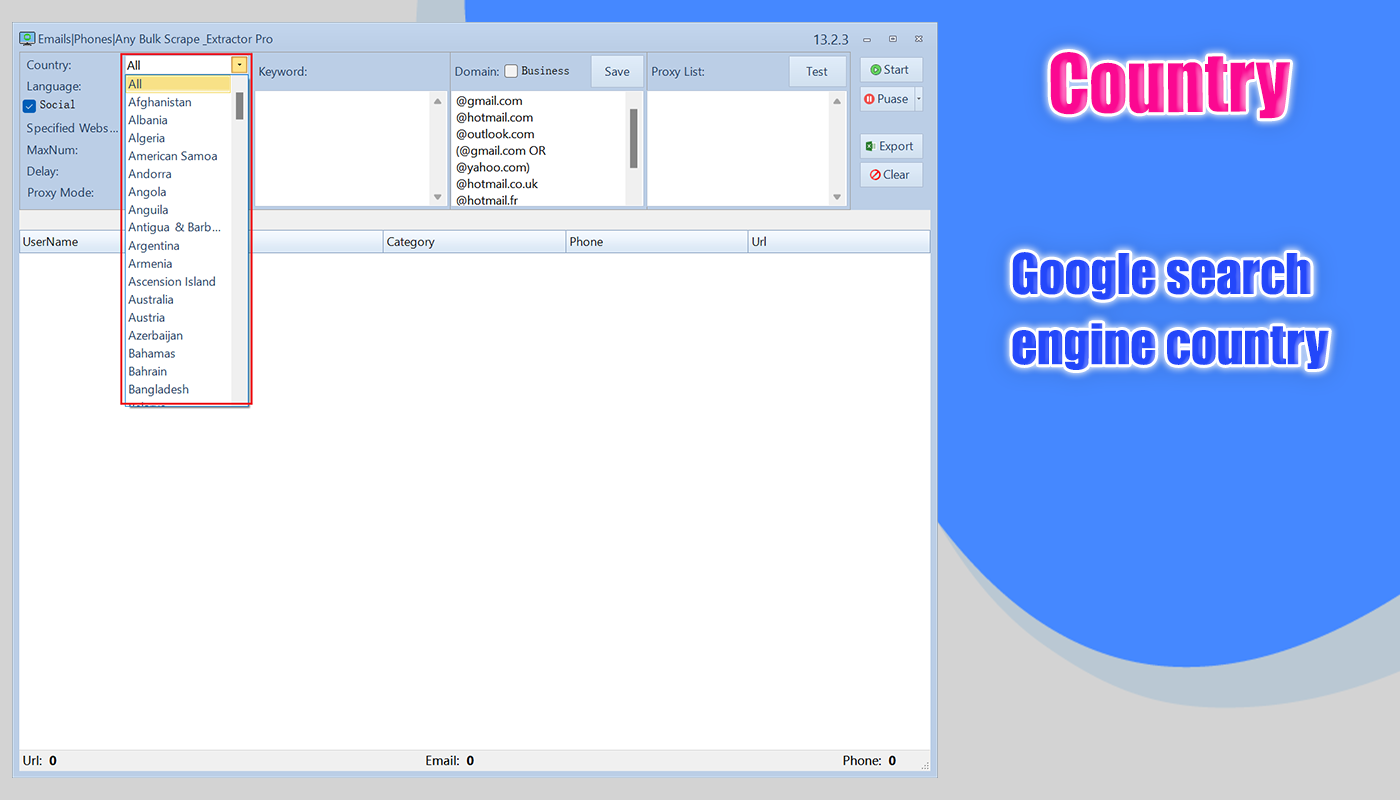Screen dimensions: 1400x800
Task: Pick Azerbaijan from the country list
Action: click(178, 336)
